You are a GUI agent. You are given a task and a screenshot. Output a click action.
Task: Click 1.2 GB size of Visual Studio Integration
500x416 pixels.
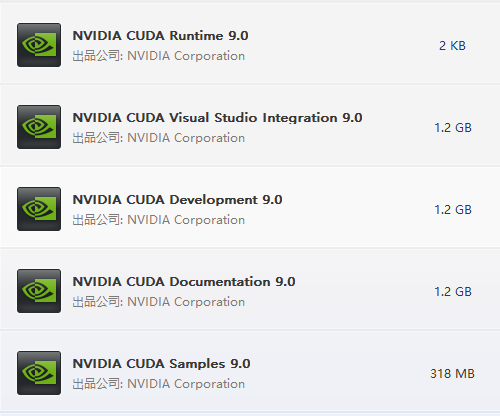point(453,128)
